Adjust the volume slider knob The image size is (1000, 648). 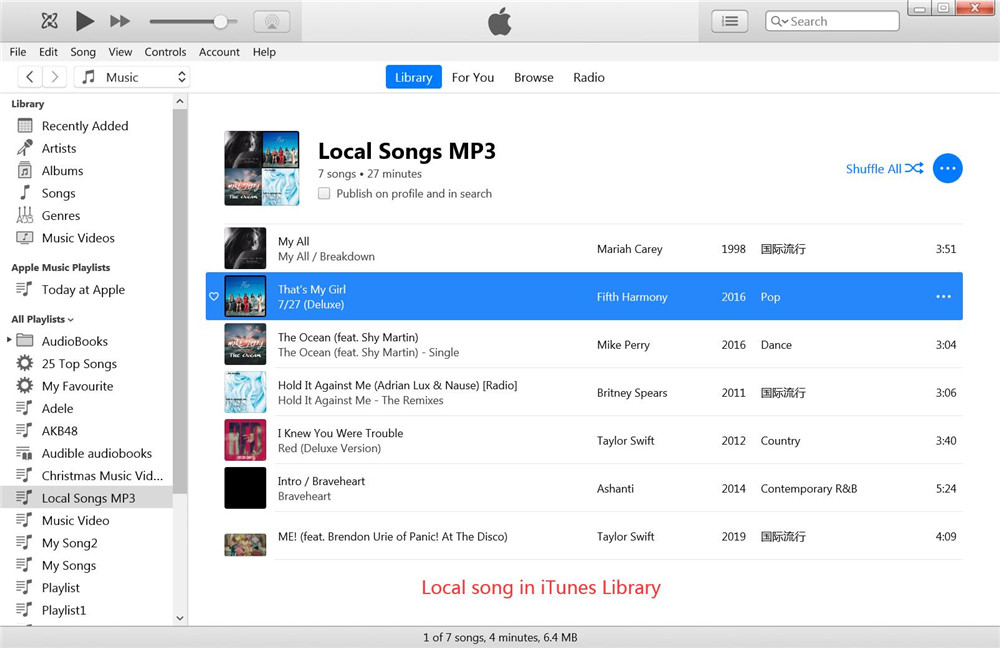pyautogui.click(x=220, y=22)
